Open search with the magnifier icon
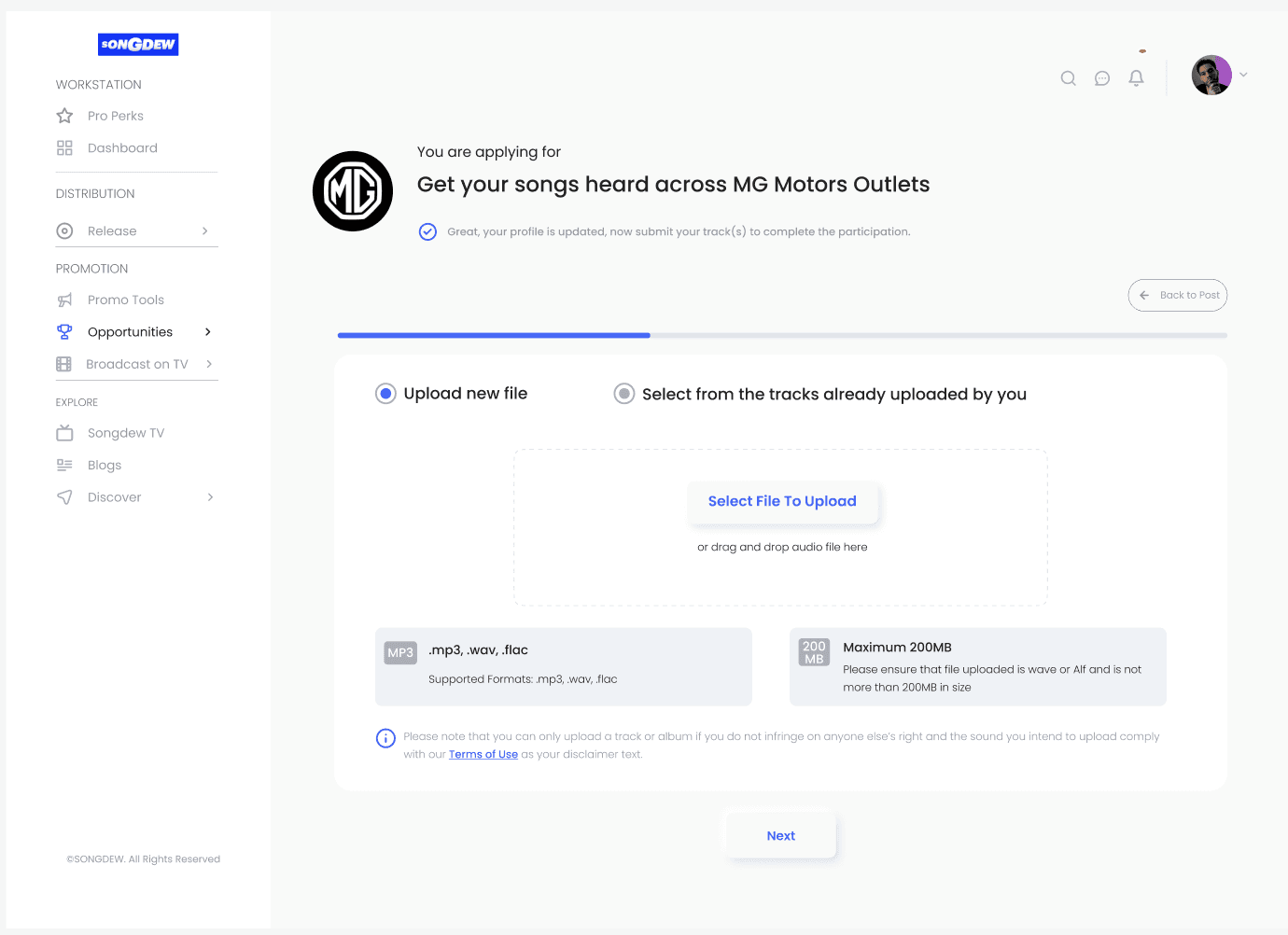Viewport: 1288px width, 935px height. [1069, 78]
